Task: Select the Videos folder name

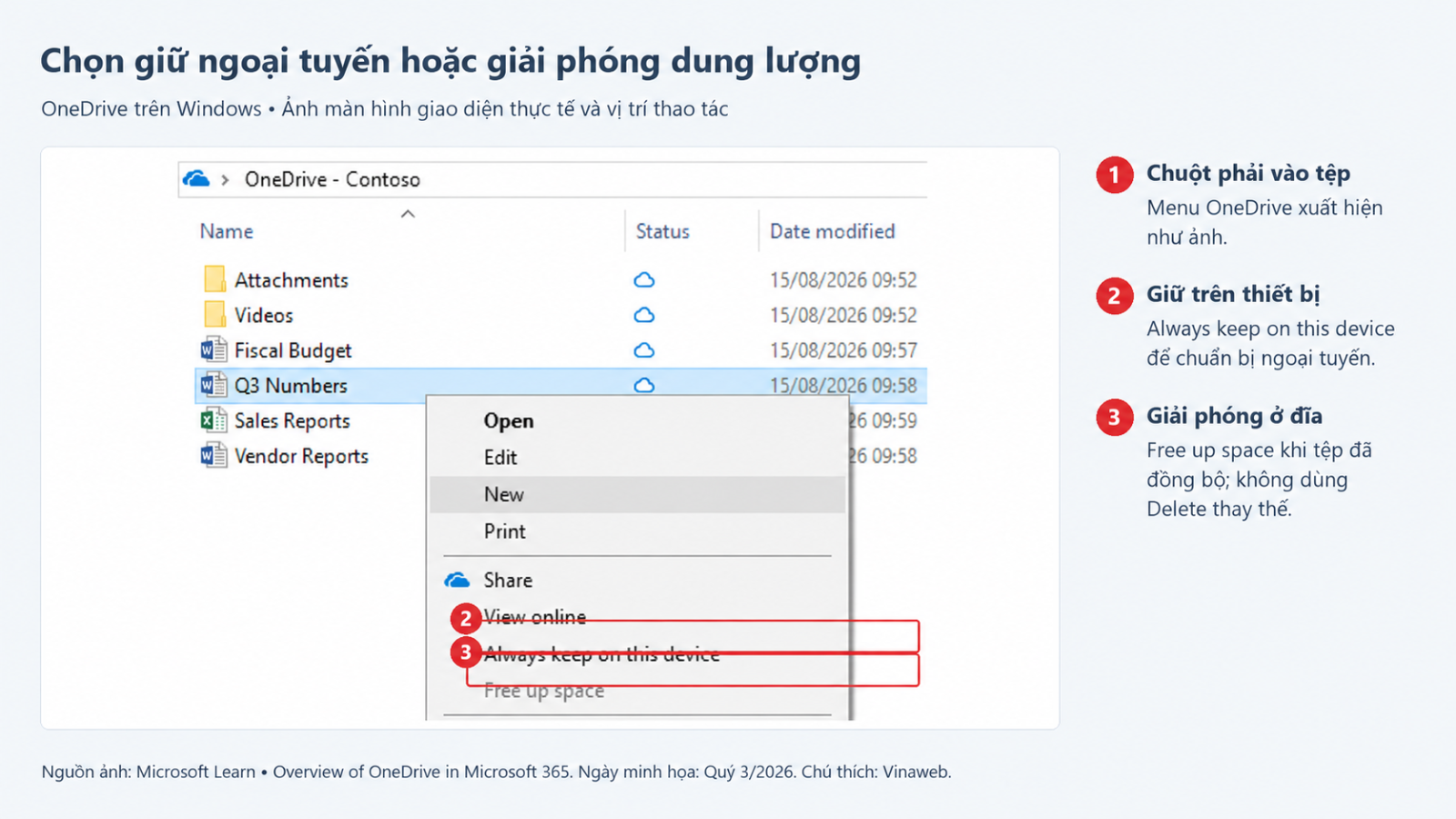Action: pyautogui.click(x=264, y=315)
